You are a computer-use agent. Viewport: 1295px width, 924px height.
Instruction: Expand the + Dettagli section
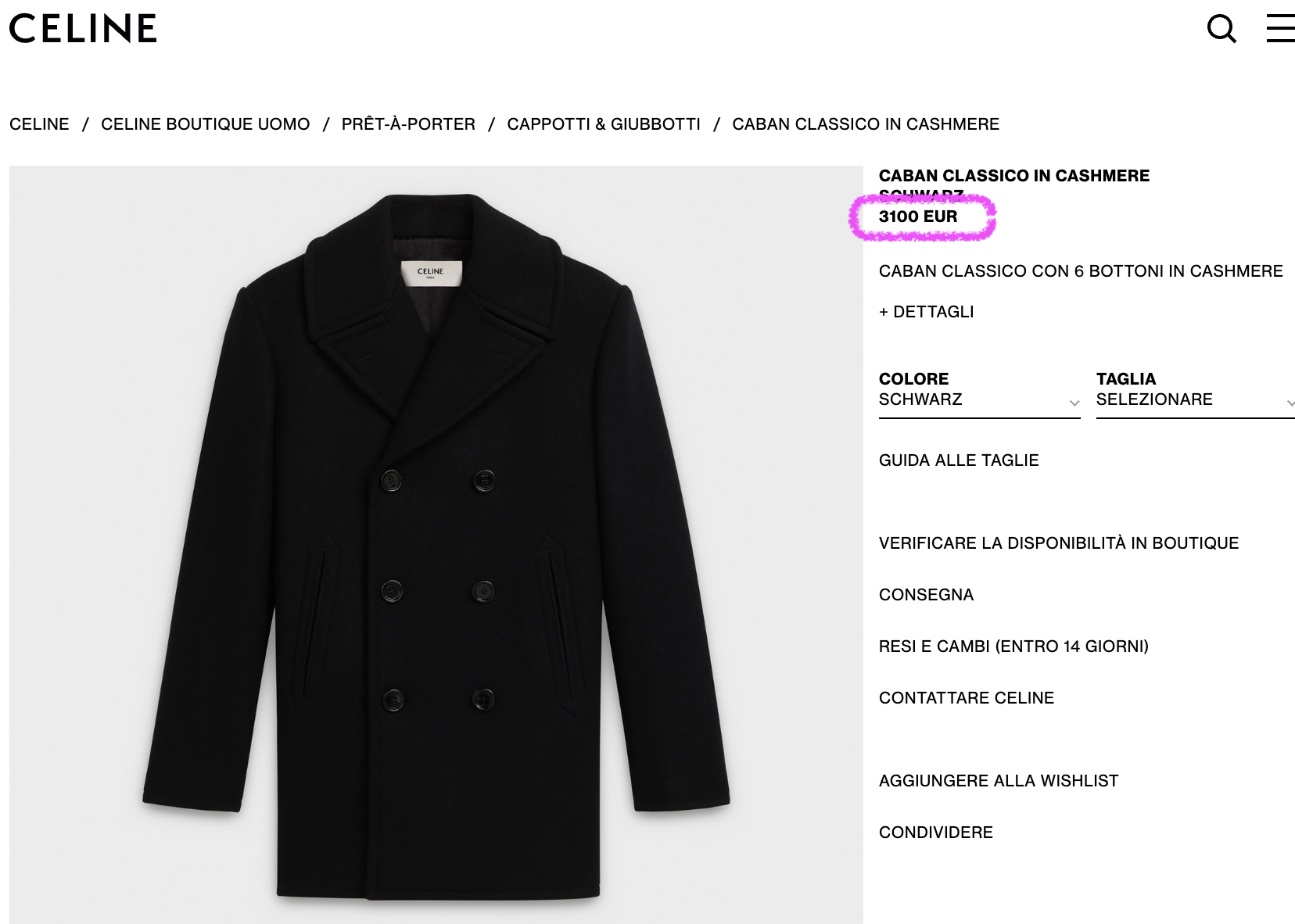[x=926, y=312]
